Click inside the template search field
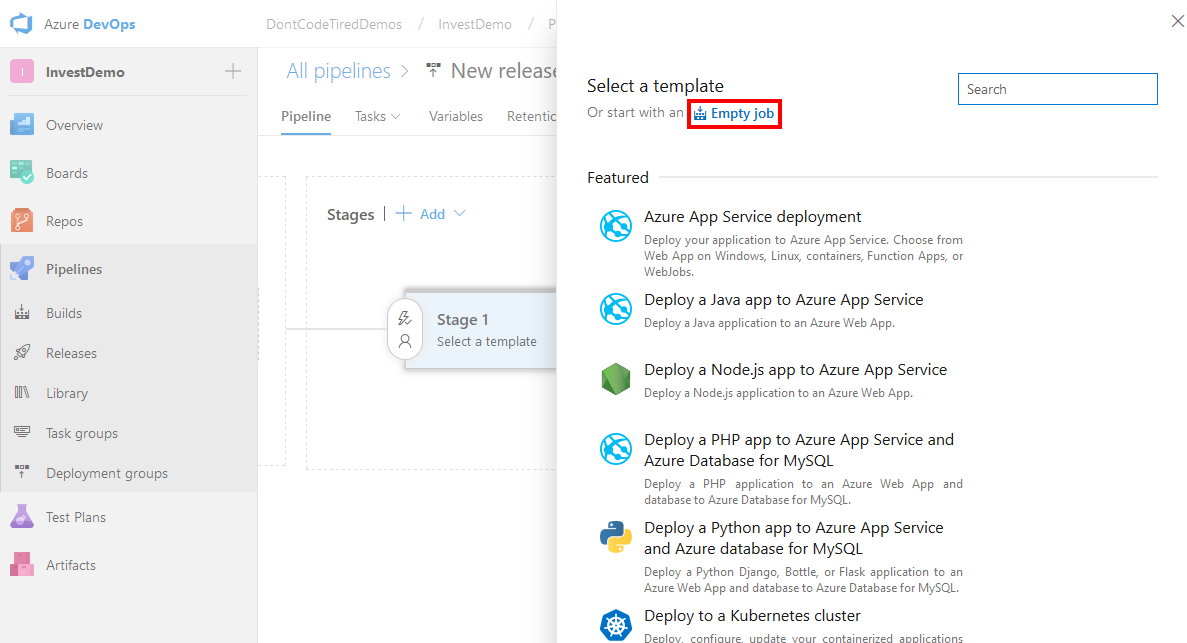The width and height of the screenshot is (1187, 643). (x=1057, y=89)
